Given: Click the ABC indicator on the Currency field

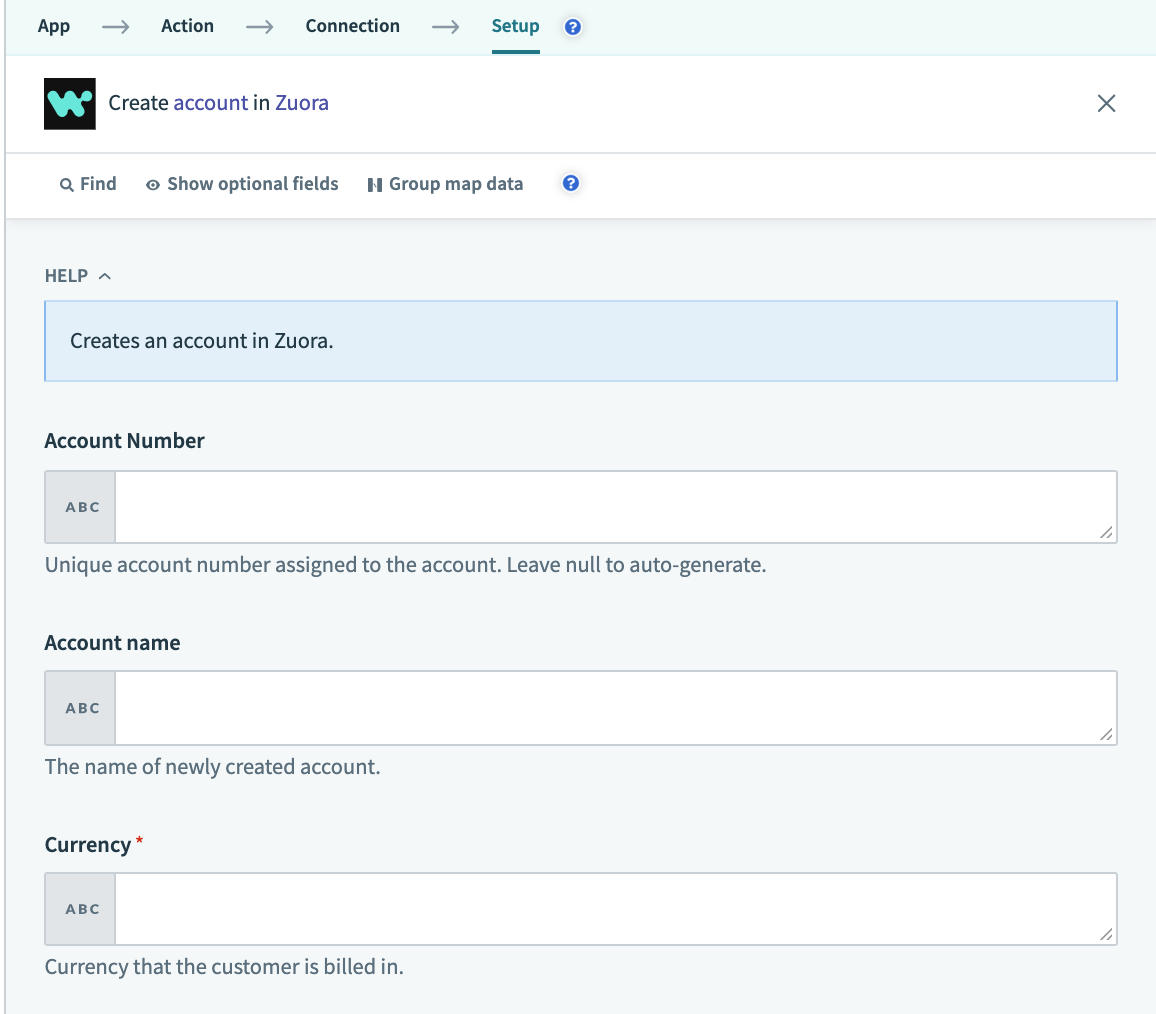Looking at the screenshot, I should point(79,908).
